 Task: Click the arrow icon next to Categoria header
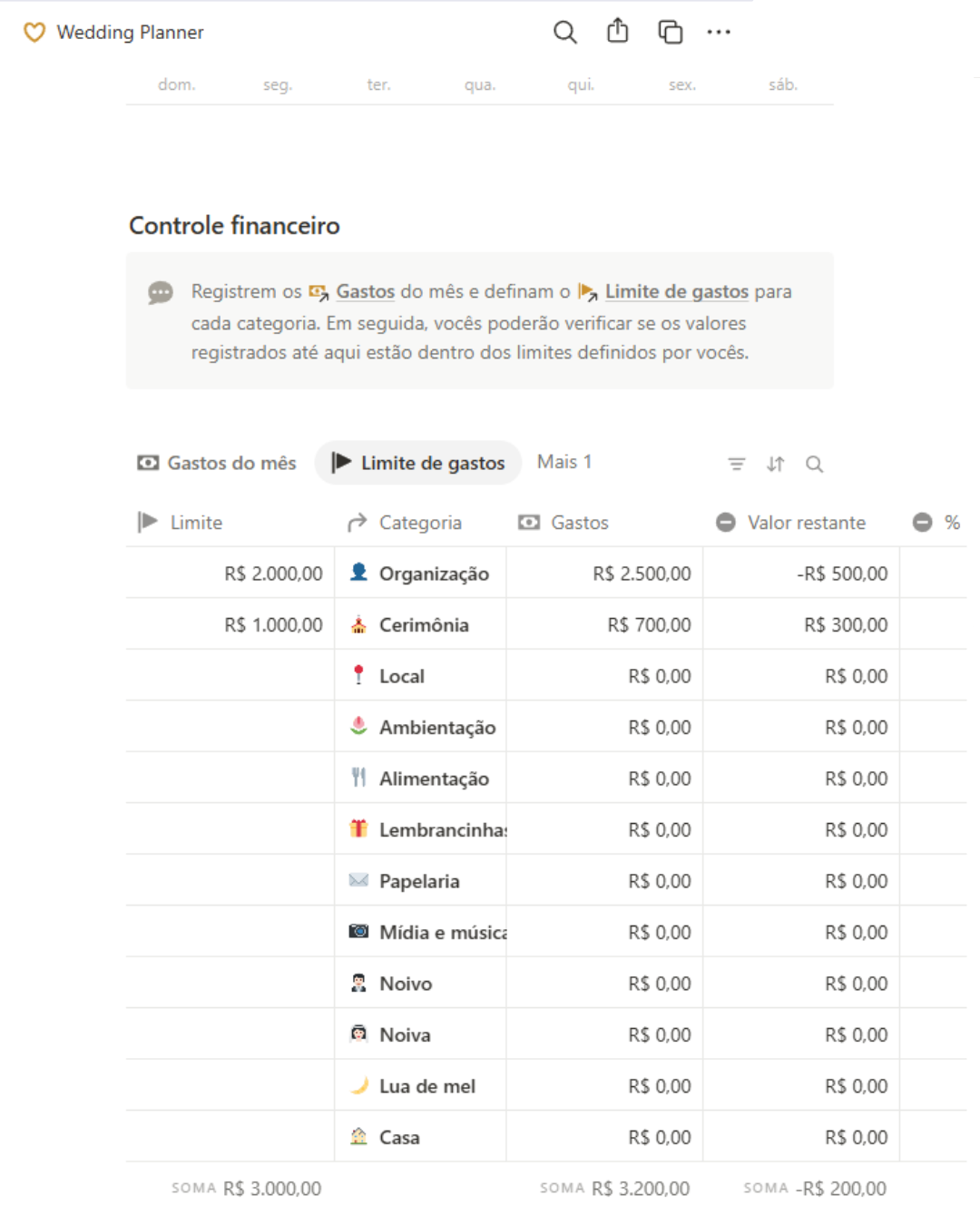tap(356, 522)
